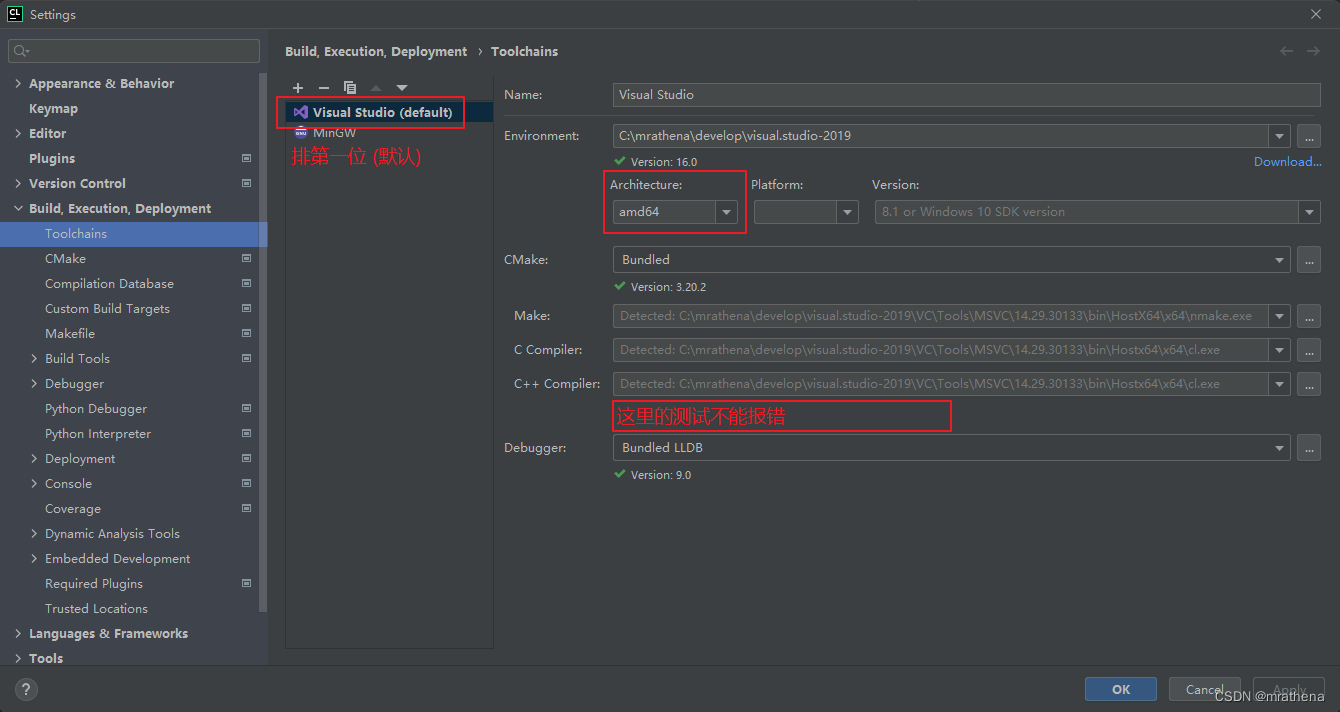Viewport: 1340px width, 712px height.
Task: Open Trusted Locations settings page
Action: (96, 608)
